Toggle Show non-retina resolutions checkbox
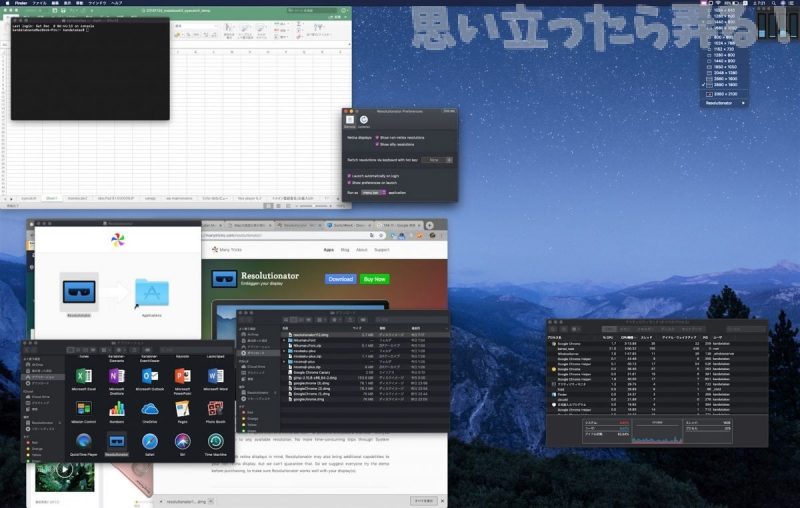 [x=376, y=137]
